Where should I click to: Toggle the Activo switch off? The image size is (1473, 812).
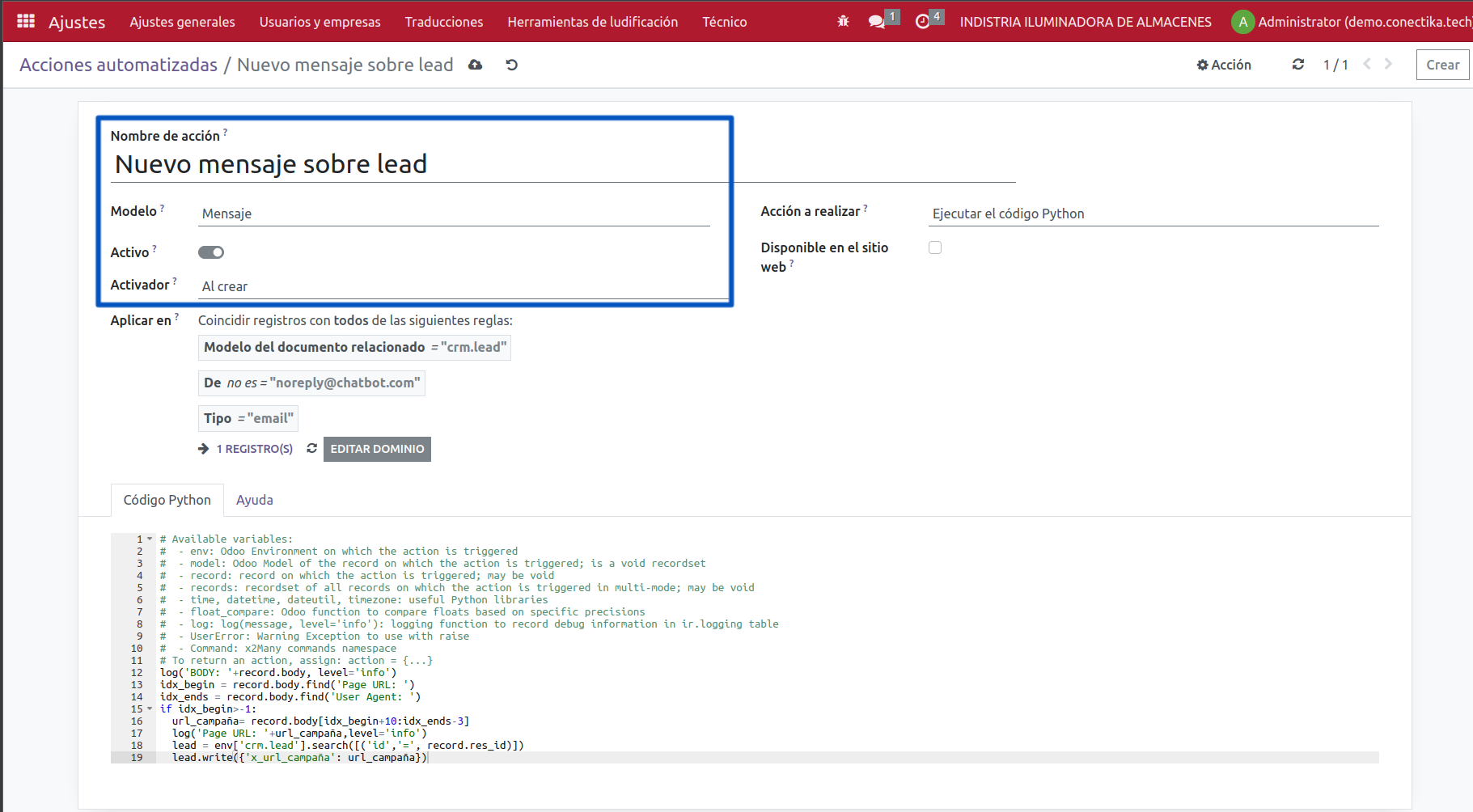click(211, 252)
